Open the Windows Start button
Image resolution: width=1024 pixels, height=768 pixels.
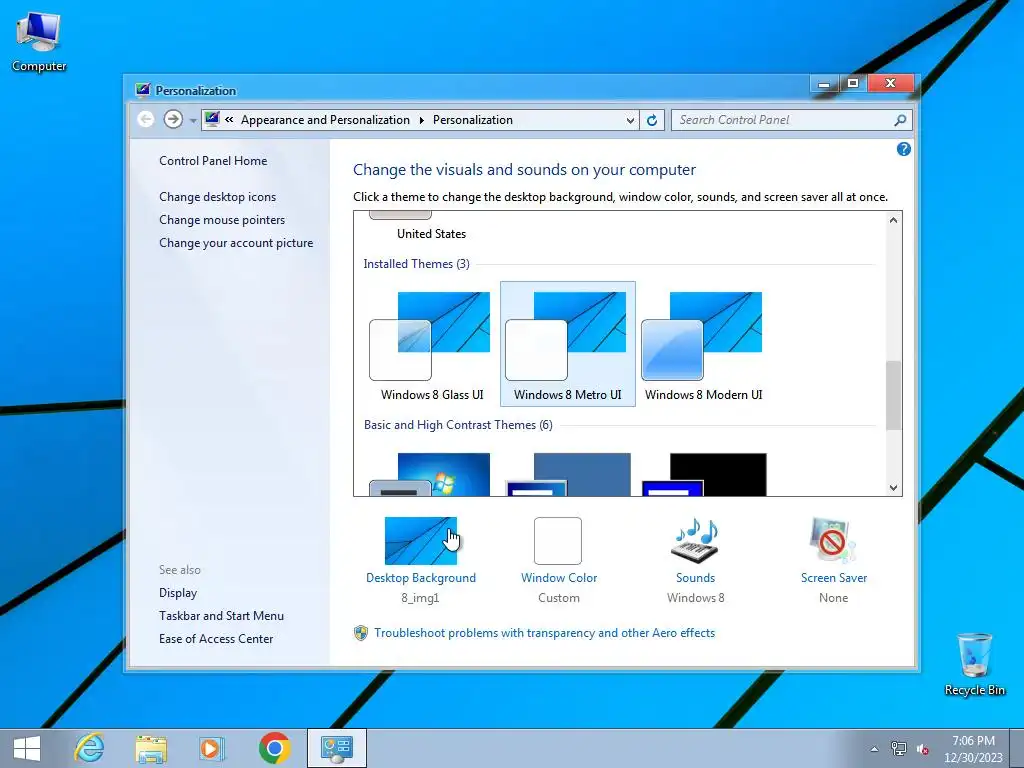click(27, 748)
